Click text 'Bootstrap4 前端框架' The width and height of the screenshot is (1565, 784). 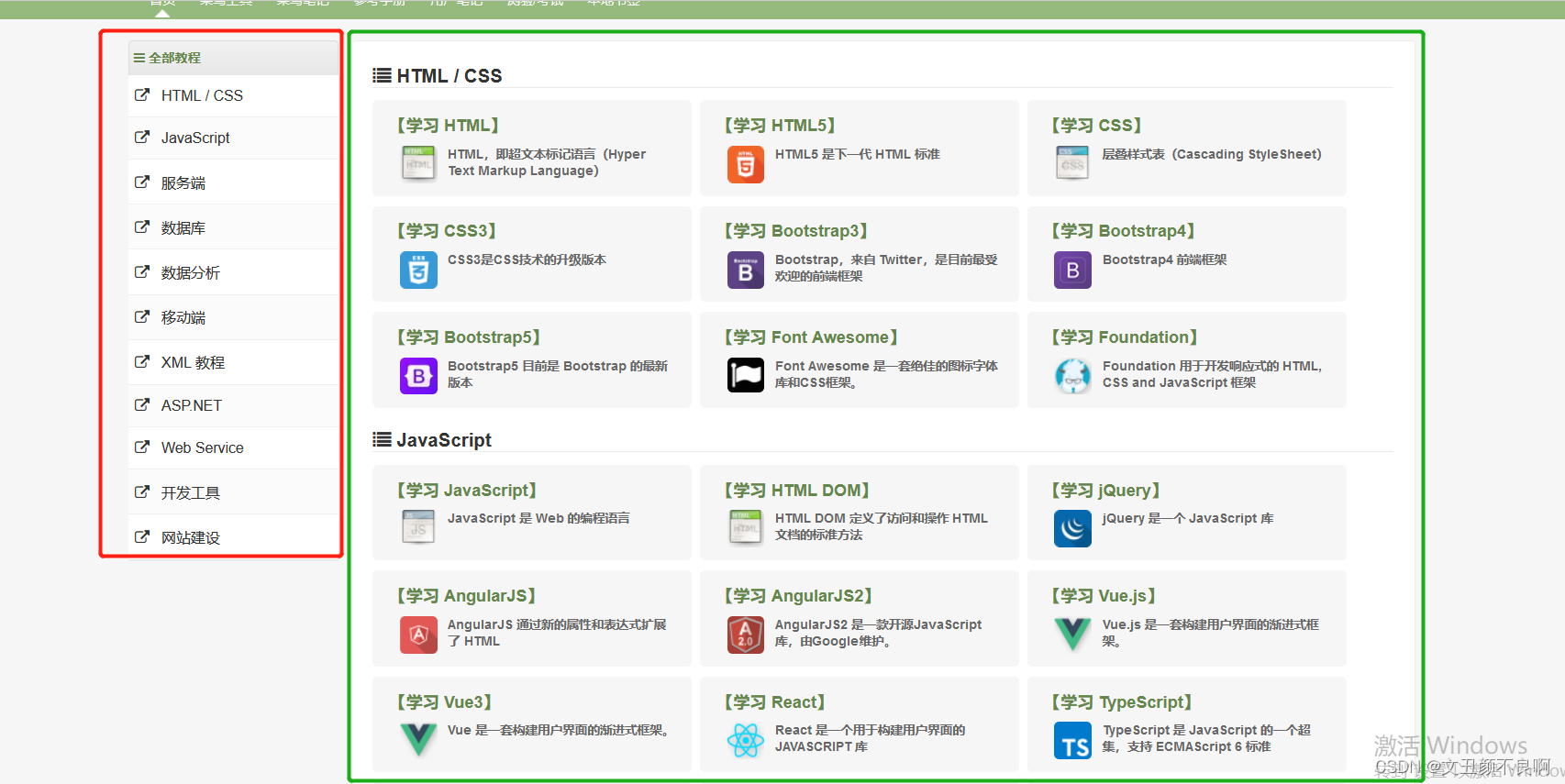(1165, 259)
